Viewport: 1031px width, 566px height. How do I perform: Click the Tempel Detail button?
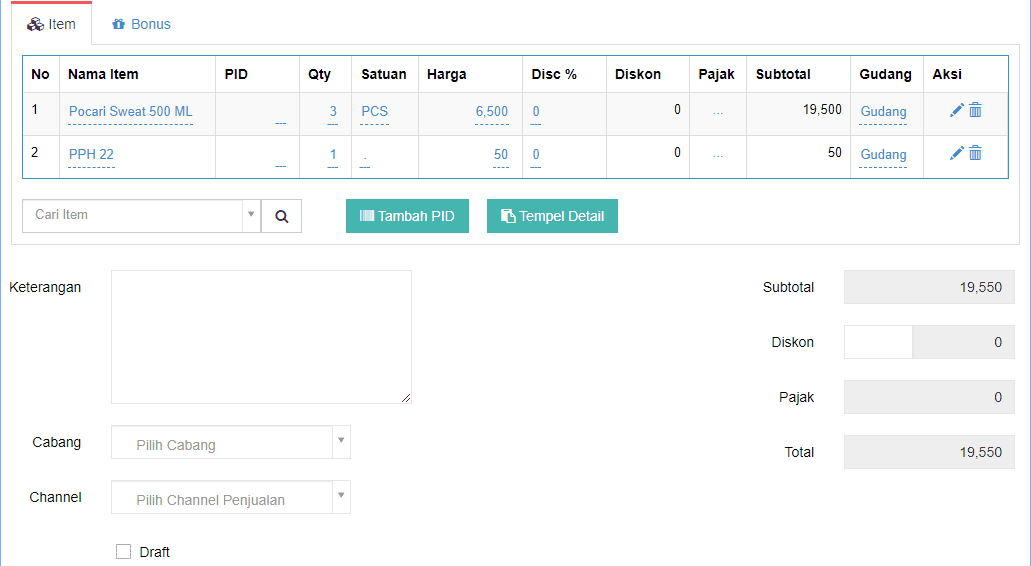pyautogui.click(x=552, y=216)
